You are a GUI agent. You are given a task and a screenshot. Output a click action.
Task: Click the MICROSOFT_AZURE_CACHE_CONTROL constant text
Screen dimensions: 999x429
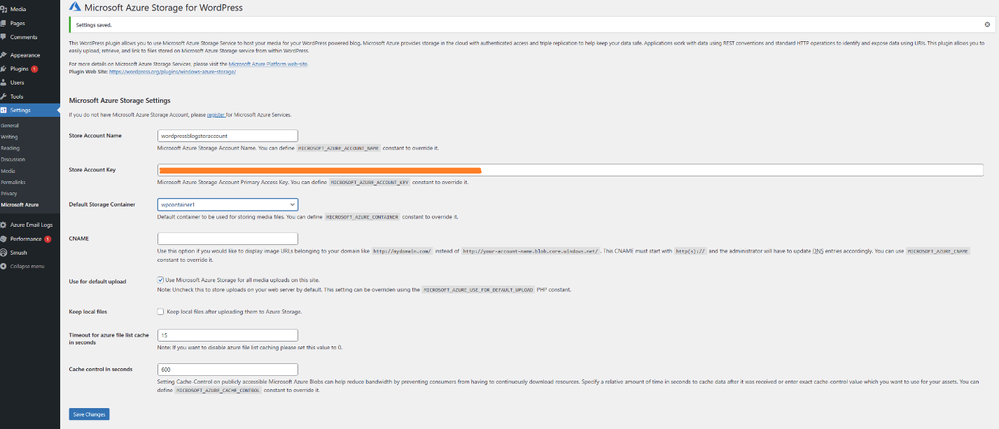pyautogui.click(x=218, y=389)
